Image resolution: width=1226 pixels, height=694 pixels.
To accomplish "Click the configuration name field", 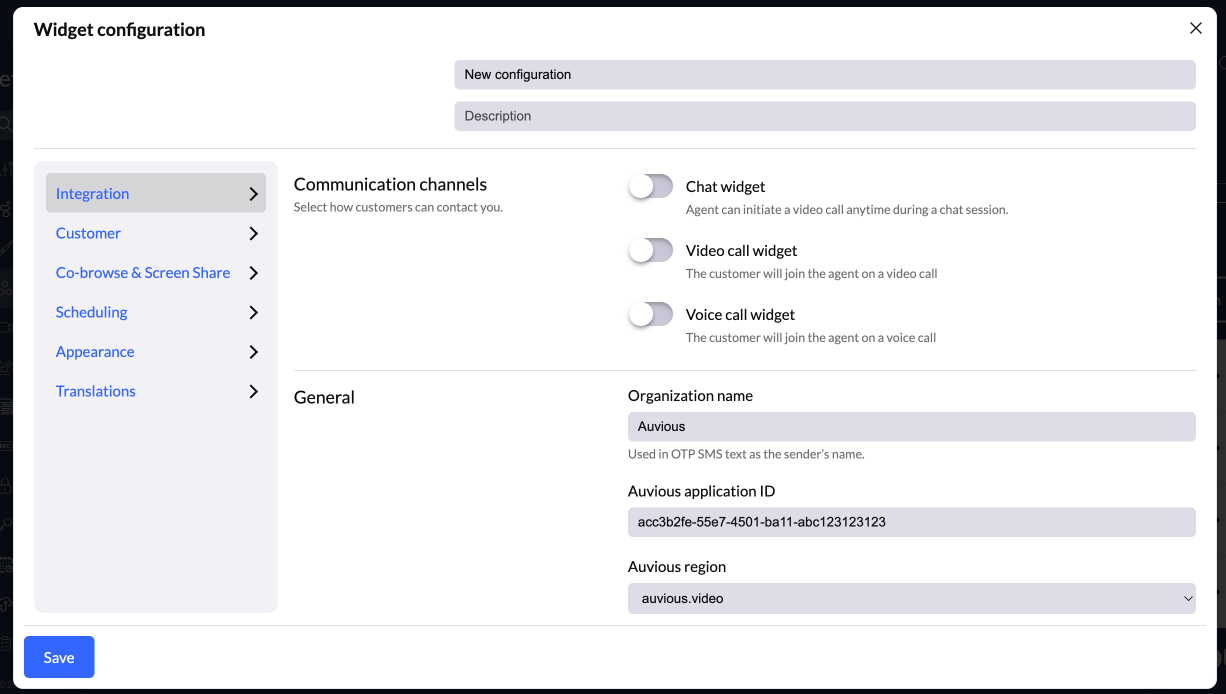I will (x=824, y=75).
